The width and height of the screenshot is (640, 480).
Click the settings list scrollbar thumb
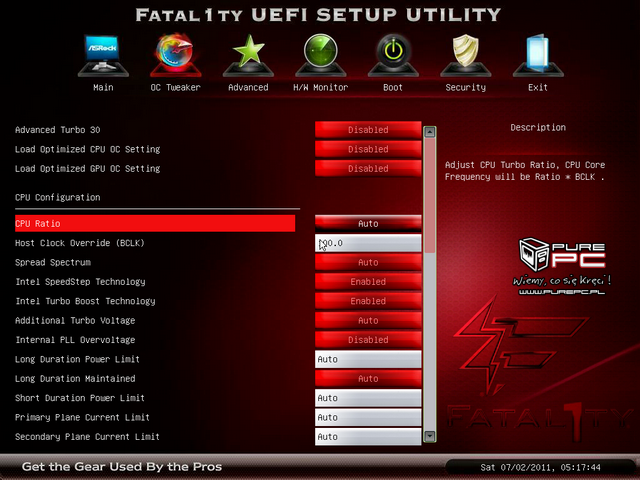pos(430,195)
